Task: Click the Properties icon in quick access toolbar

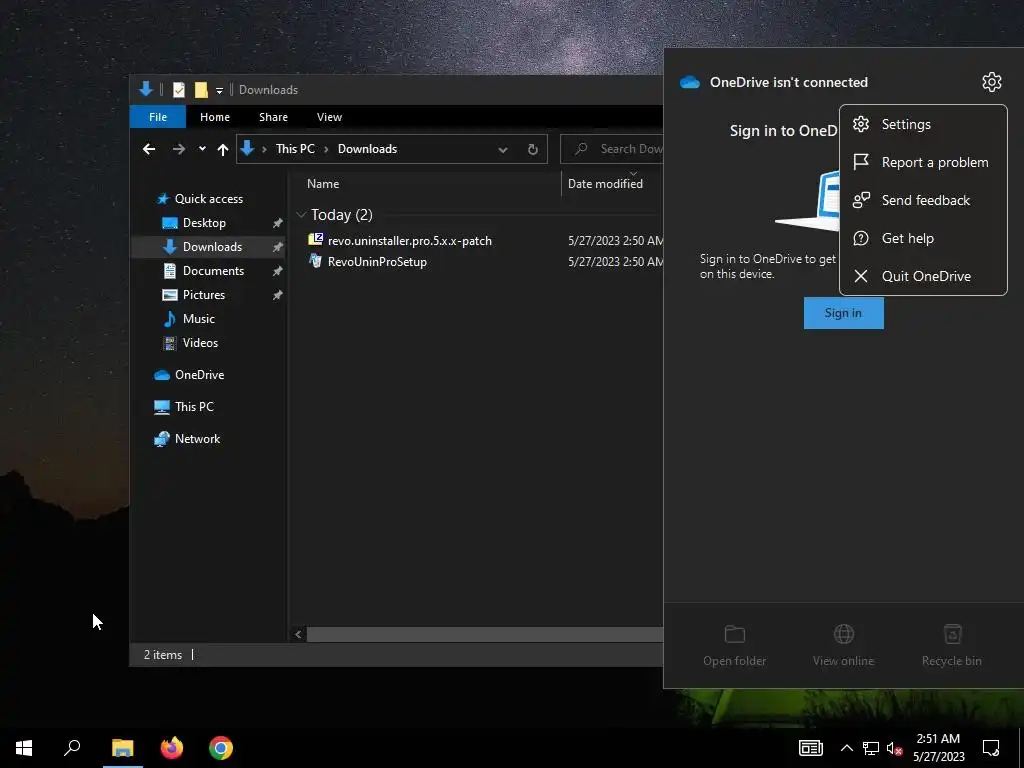Action: (178, 90)
